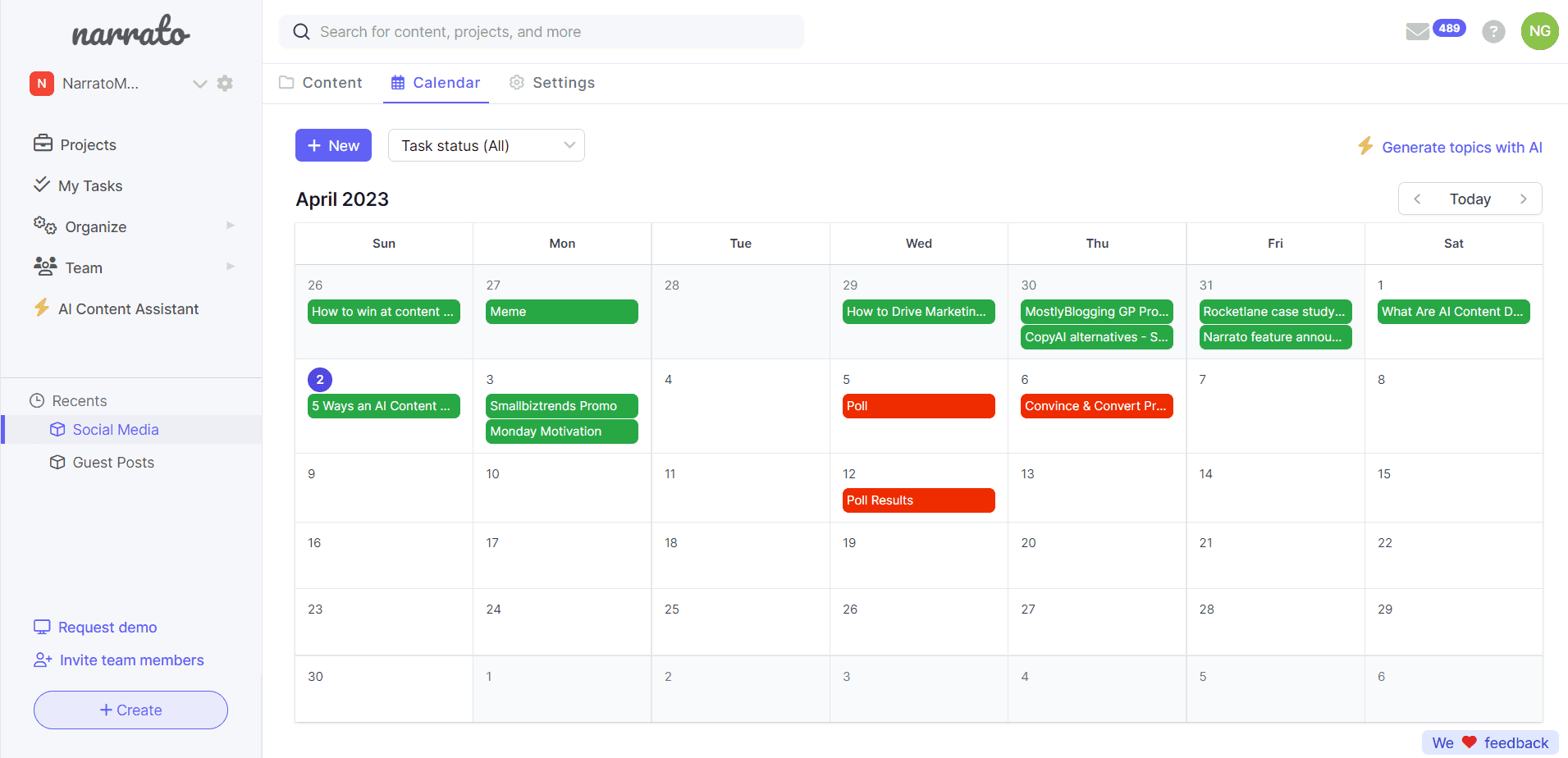Open Smallbiztrends Promo event

coord(561,406)
